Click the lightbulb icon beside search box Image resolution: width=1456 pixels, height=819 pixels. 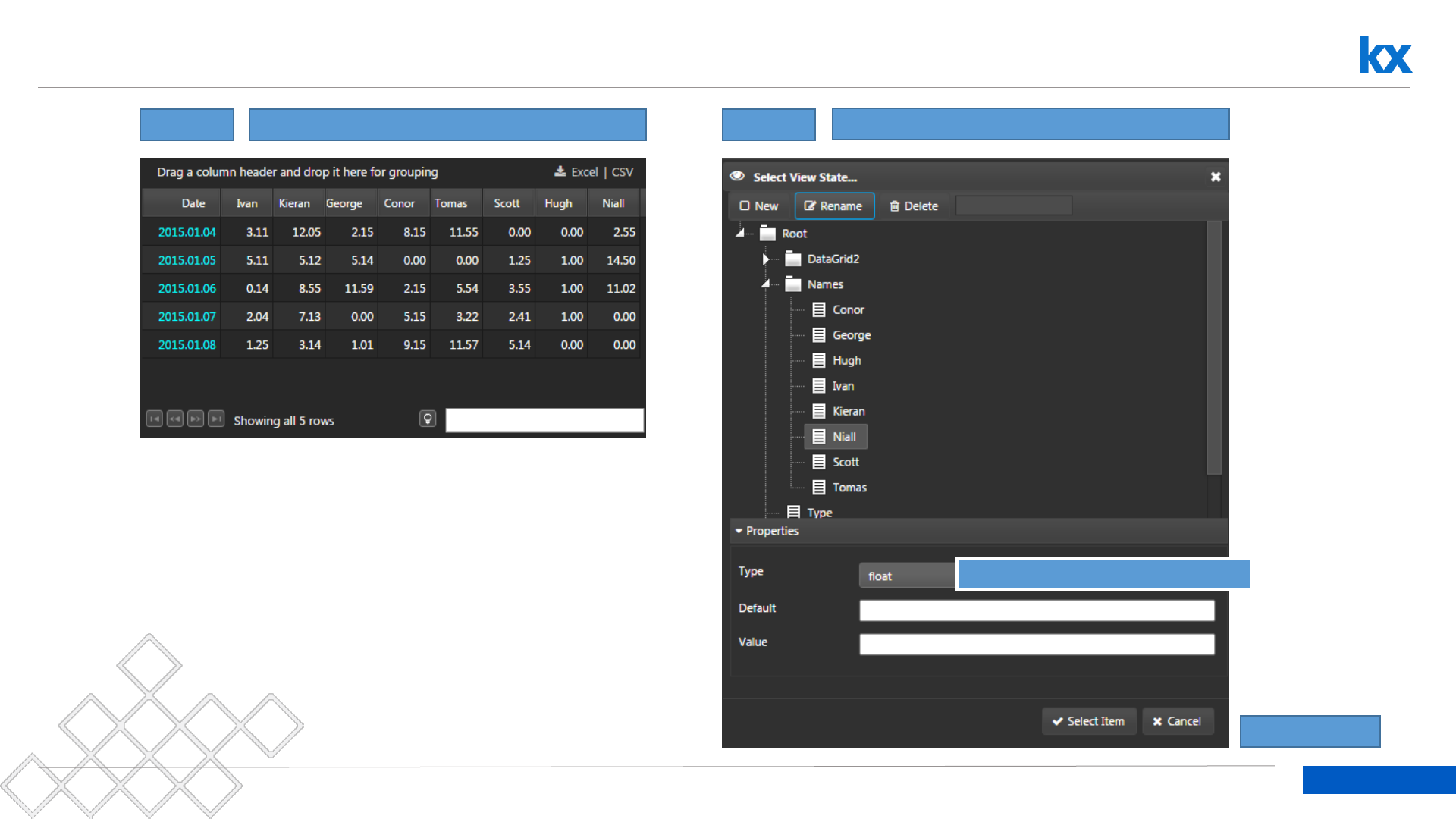[x=428, y=419]
